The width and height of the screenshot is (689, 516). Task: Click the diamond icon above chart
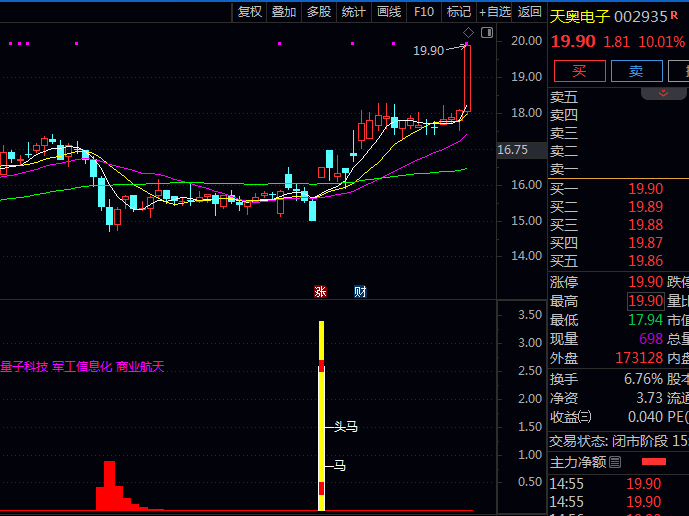[x=468, y=33]
